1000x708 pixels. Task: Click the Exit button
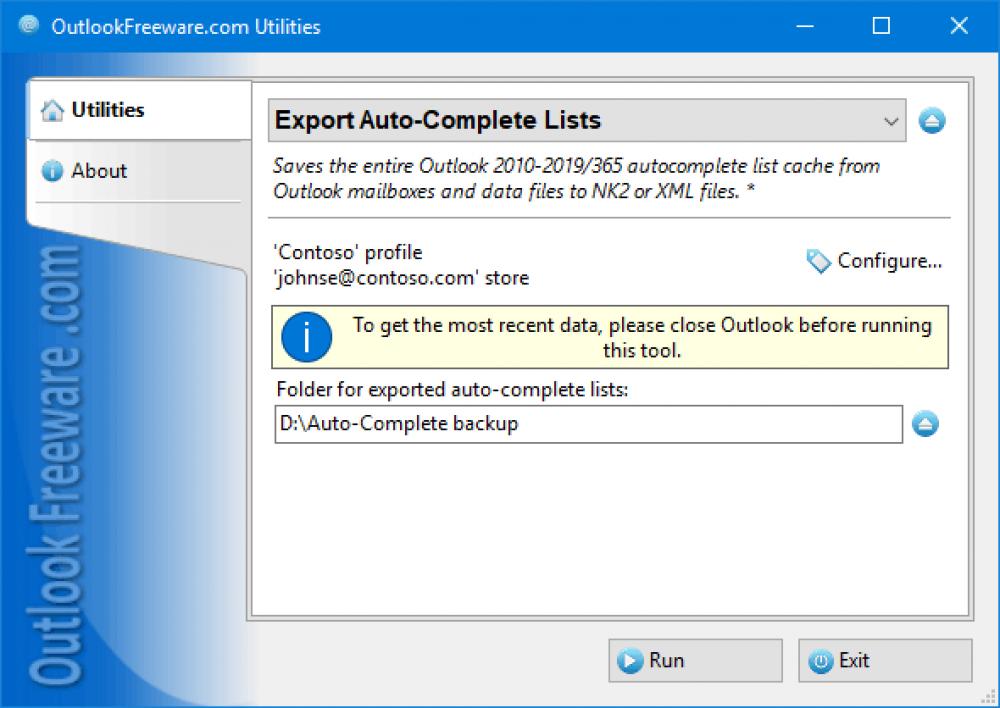click(884, 660)
